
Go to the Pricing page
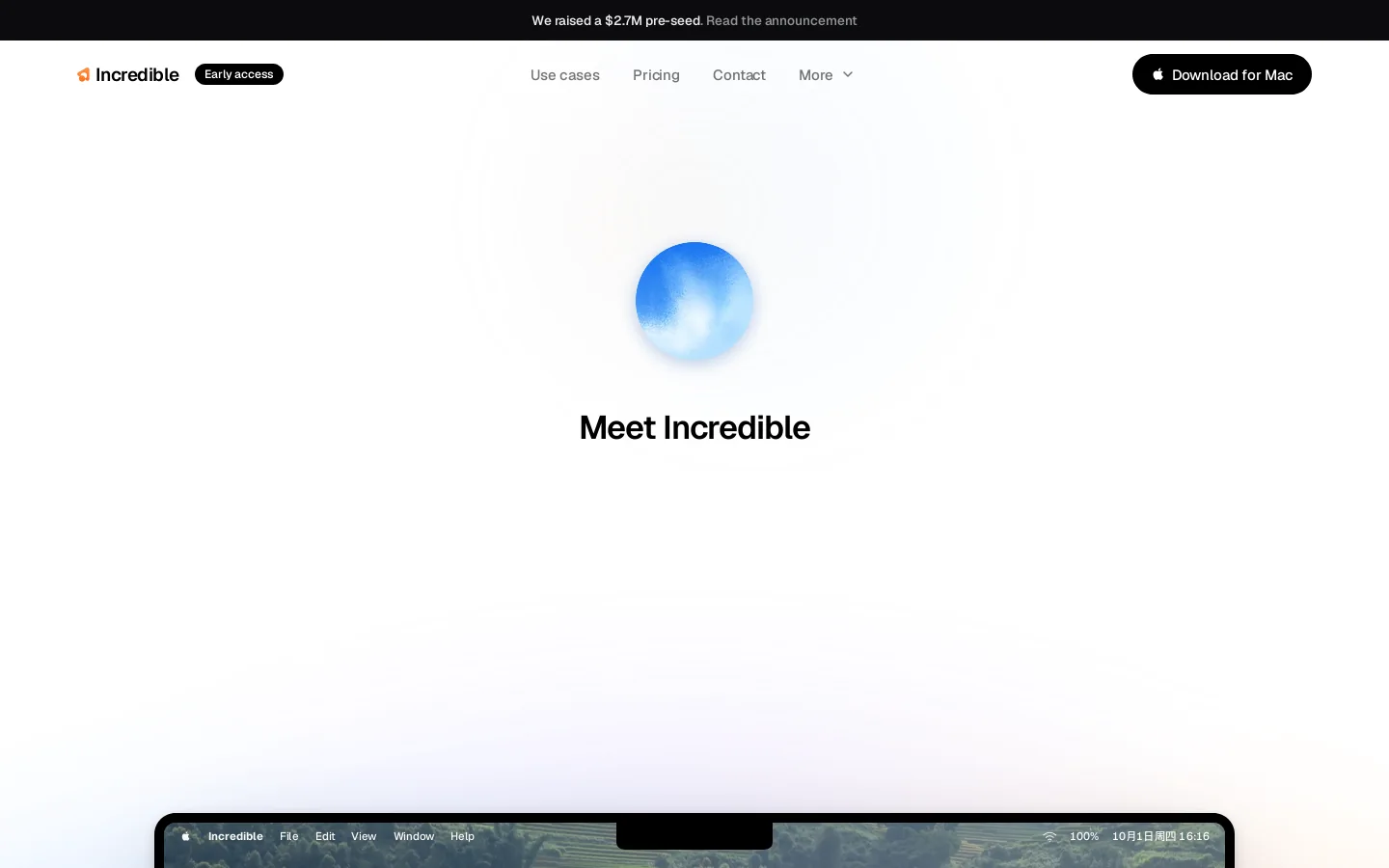pyautogui.click(x=656, y=75)
